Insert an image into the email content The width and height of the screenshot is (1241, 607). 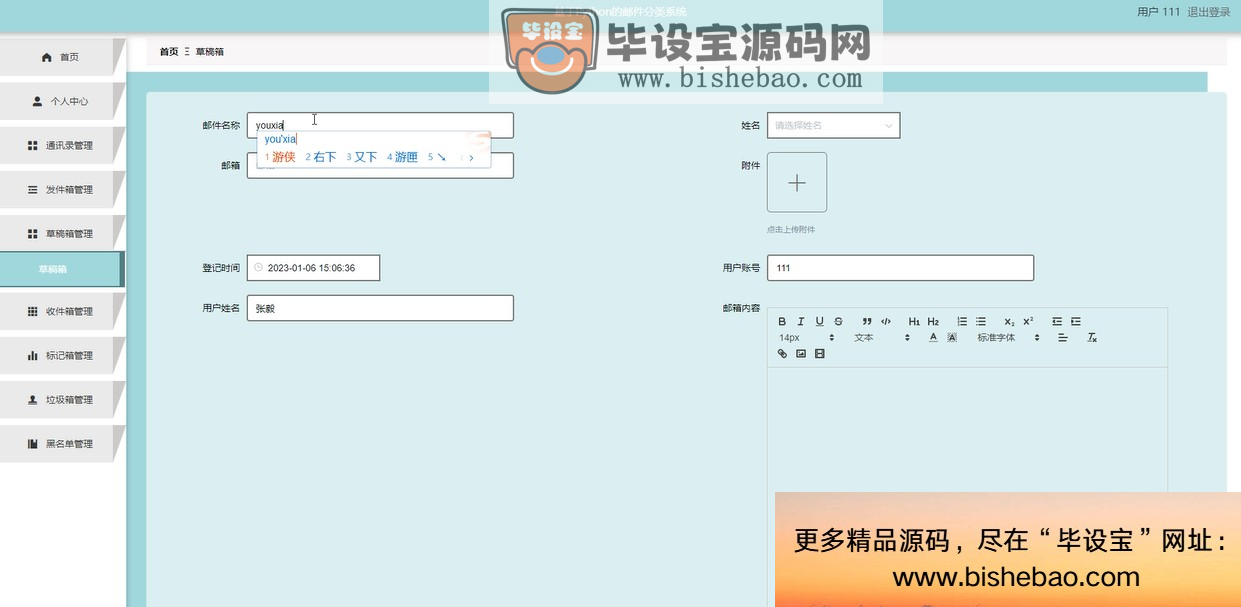tap(801, 354)
